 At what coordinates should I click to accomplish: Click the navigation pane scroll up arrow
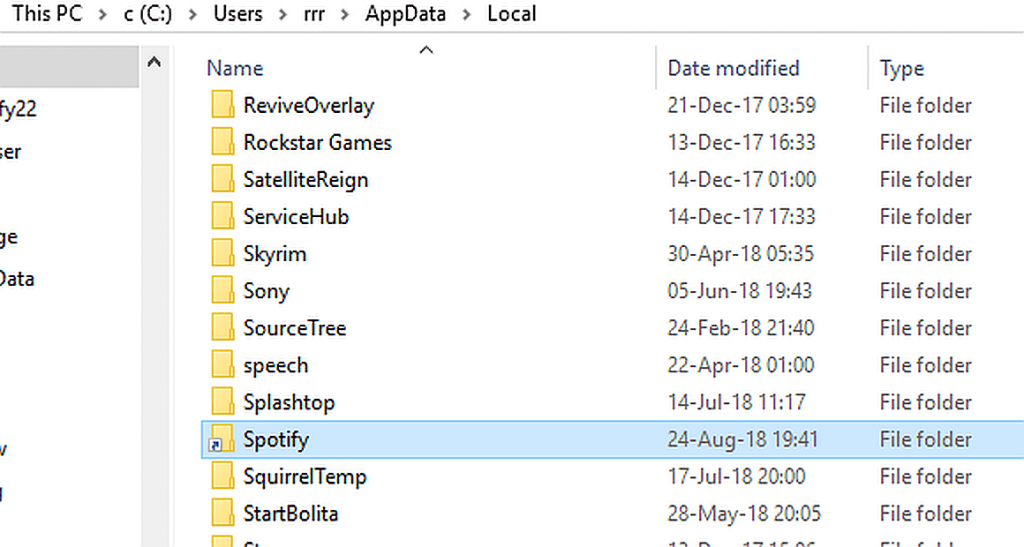[154, 63]
